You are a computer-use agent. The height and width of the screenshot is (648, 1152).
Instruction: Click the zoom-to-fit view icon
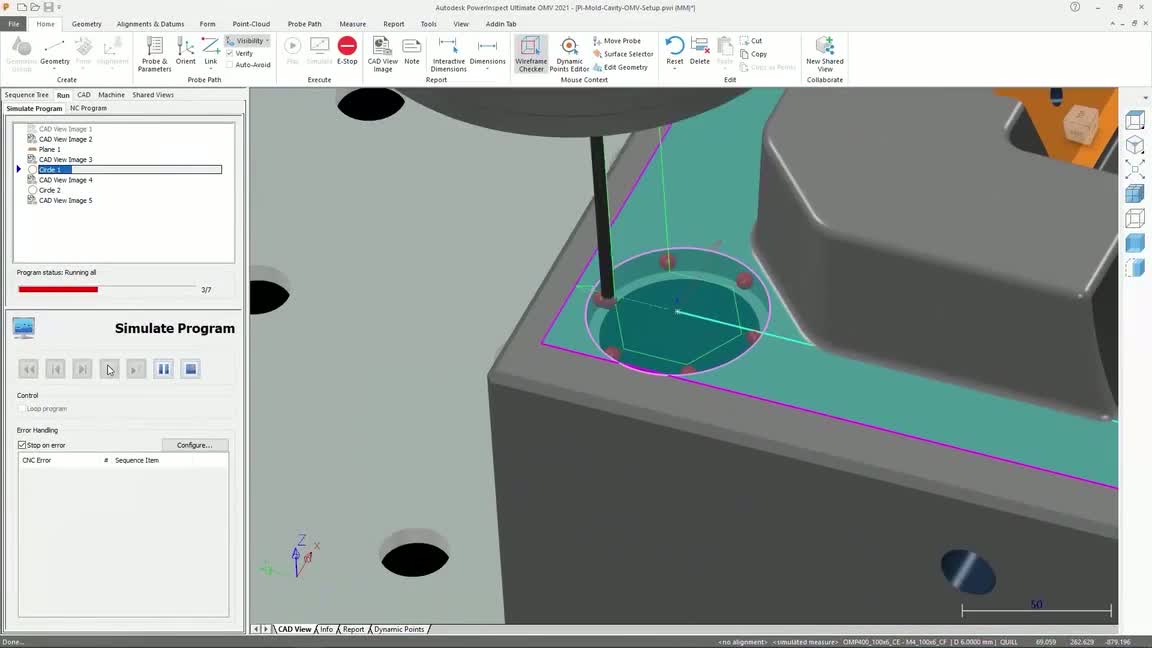pos(1134,169)
